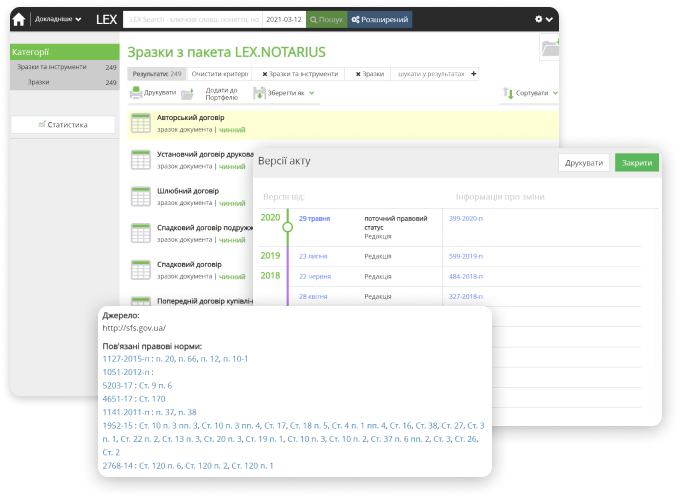
Task: Open the Сортувати sort dropdown
Action: click(530, 93)
